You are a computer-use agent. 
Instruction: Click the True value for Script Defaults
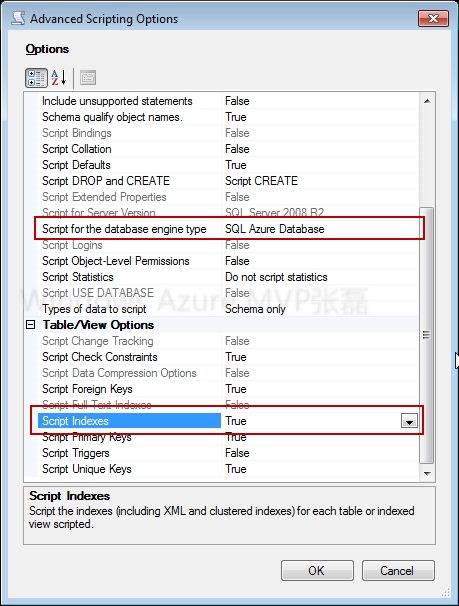pyautogui.click(x=320, y=165)
